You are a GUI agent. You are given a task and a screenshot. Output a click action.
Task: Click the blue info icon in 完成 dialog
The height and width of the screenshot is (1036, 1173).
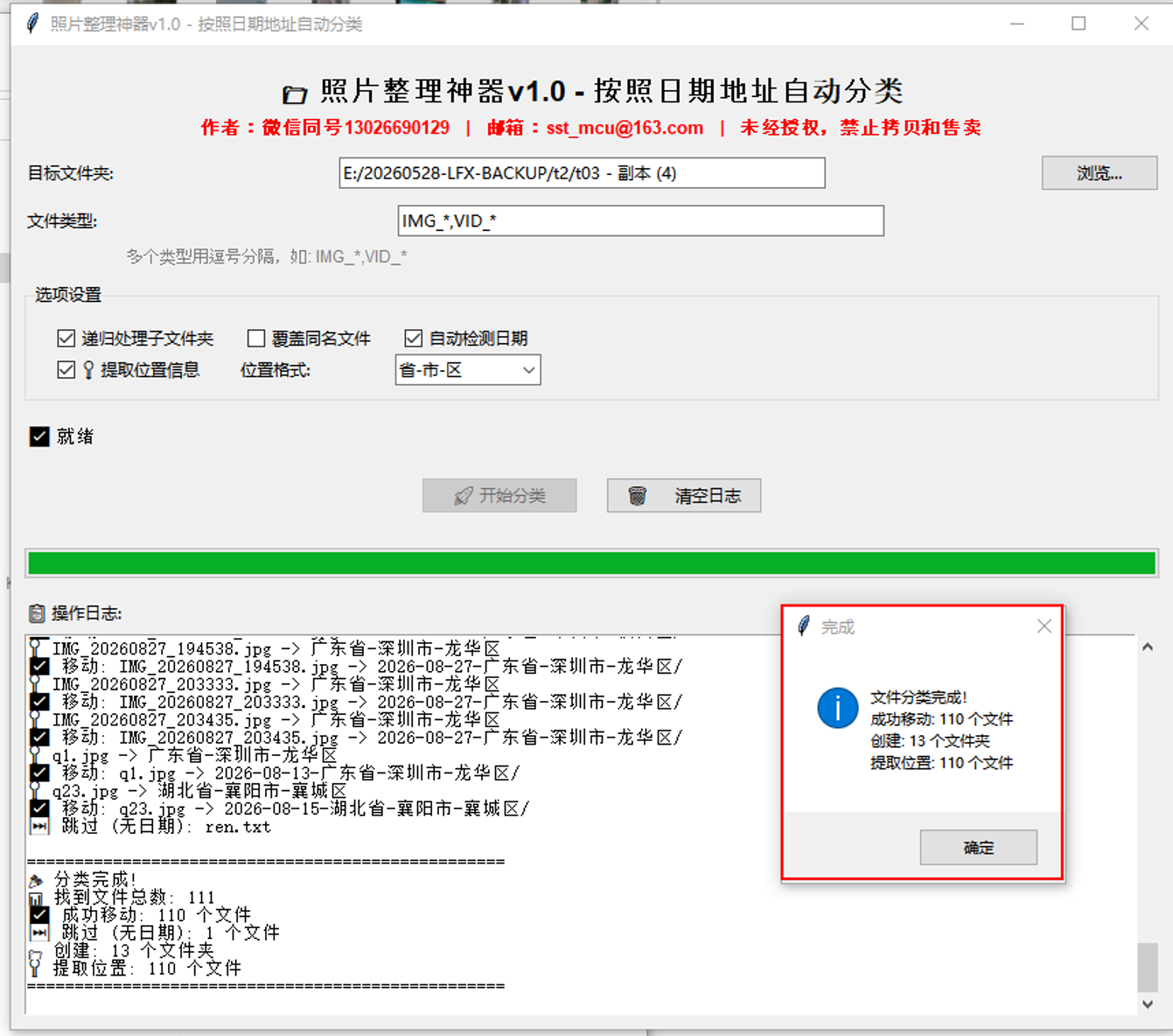837,708
